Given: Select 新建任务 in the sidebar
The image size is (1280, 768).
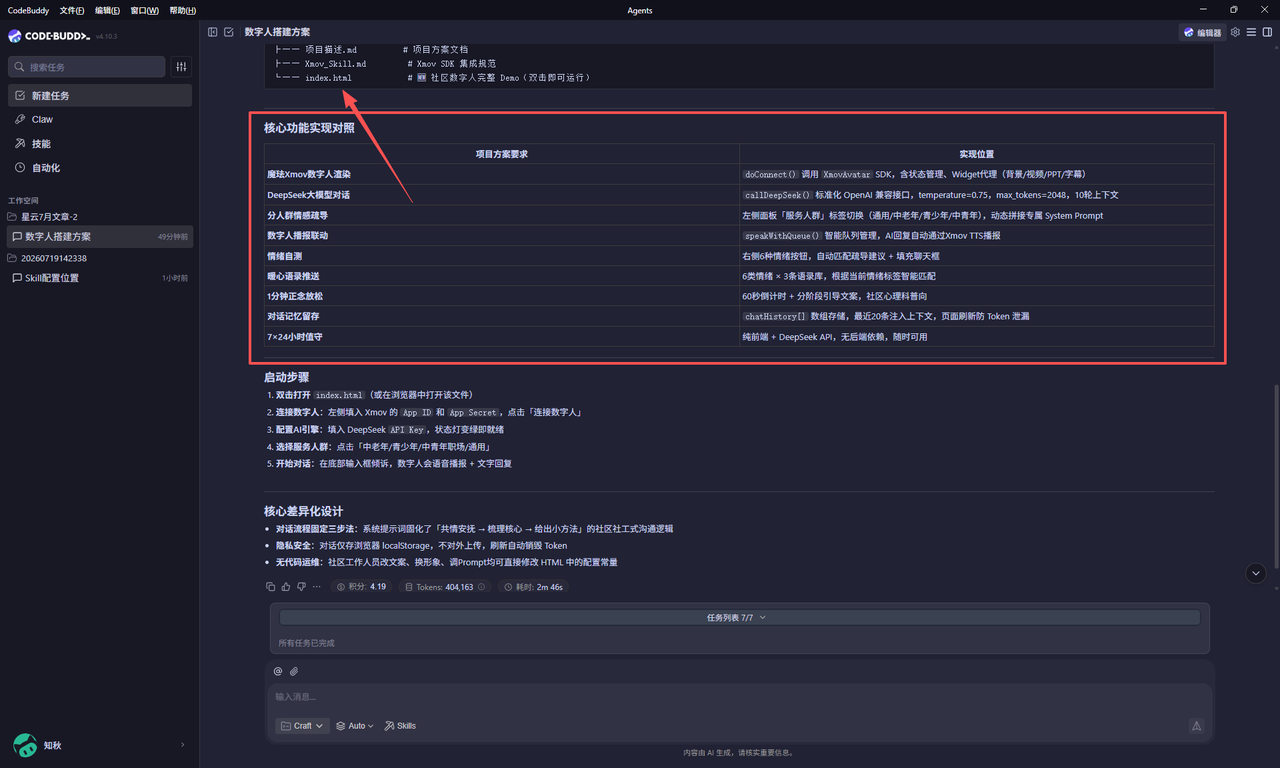Looking at the screenshot, I should [x=100, y=96].
